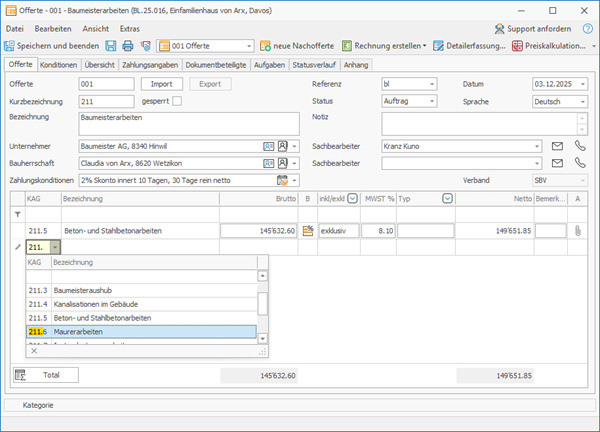Expand the Unternehmer field dropdown arrow
The image size is (600, 432).
point(294,147)
